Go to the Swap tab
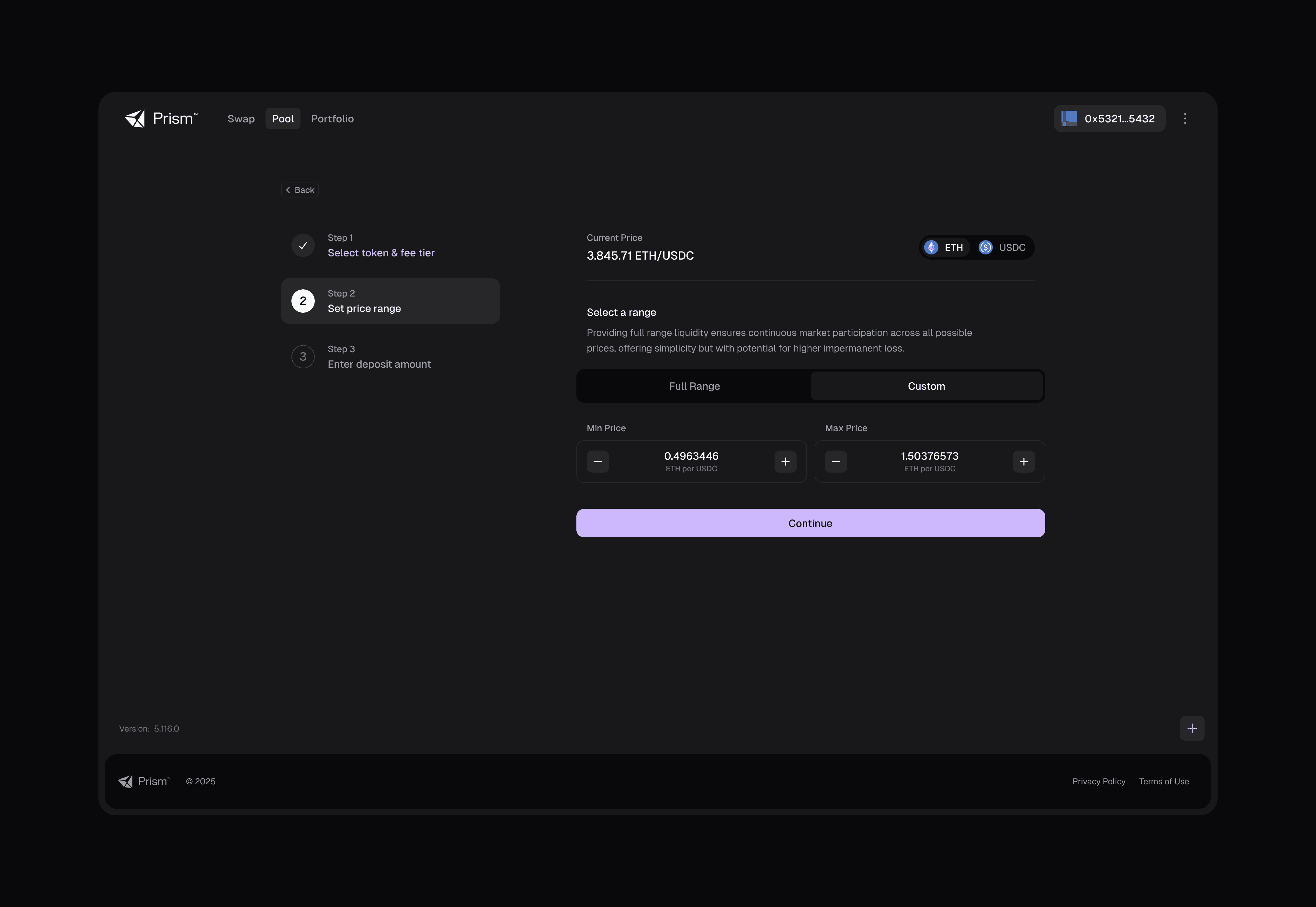Screen dimensions: 1316x907 point(241,119)
